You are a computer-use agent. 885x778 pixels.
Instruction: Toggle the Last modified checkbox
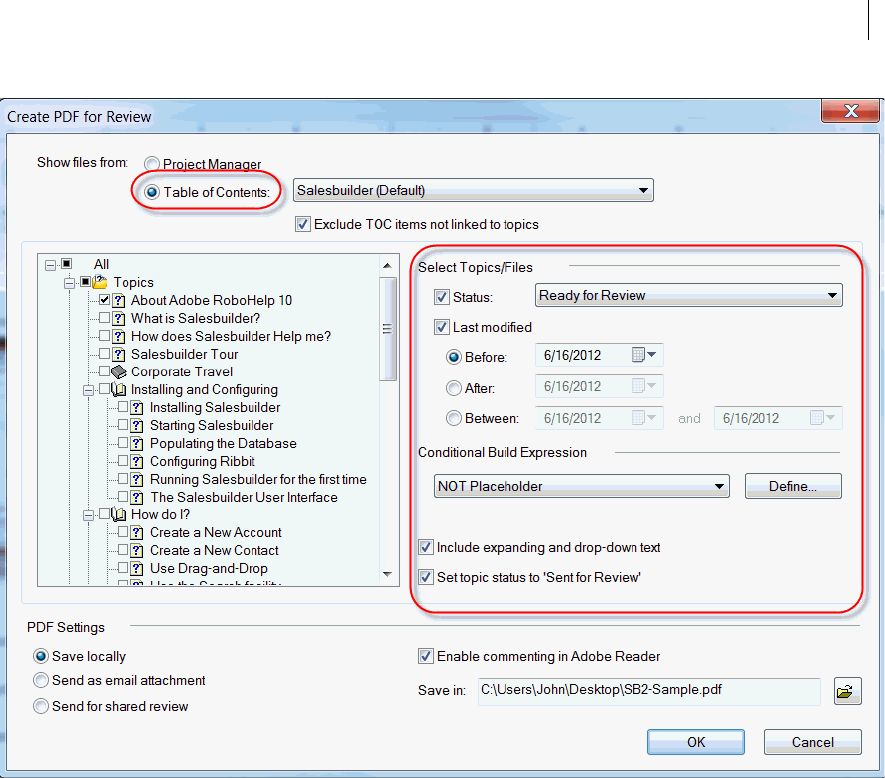click(x=441, y=327)
